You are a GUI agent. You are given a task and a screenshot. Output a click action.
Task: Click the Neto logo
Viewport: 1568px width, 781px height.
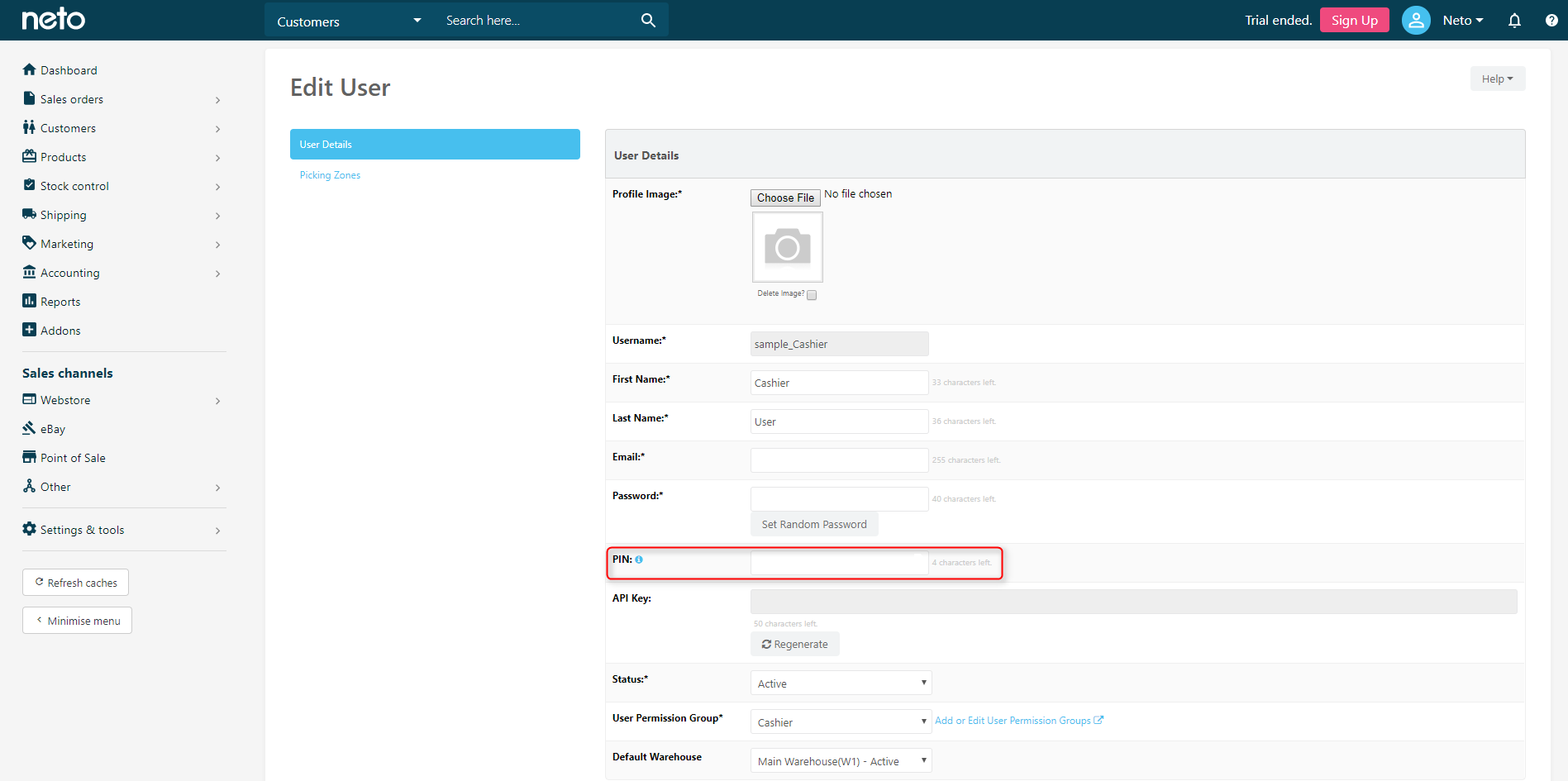(53, 19)
